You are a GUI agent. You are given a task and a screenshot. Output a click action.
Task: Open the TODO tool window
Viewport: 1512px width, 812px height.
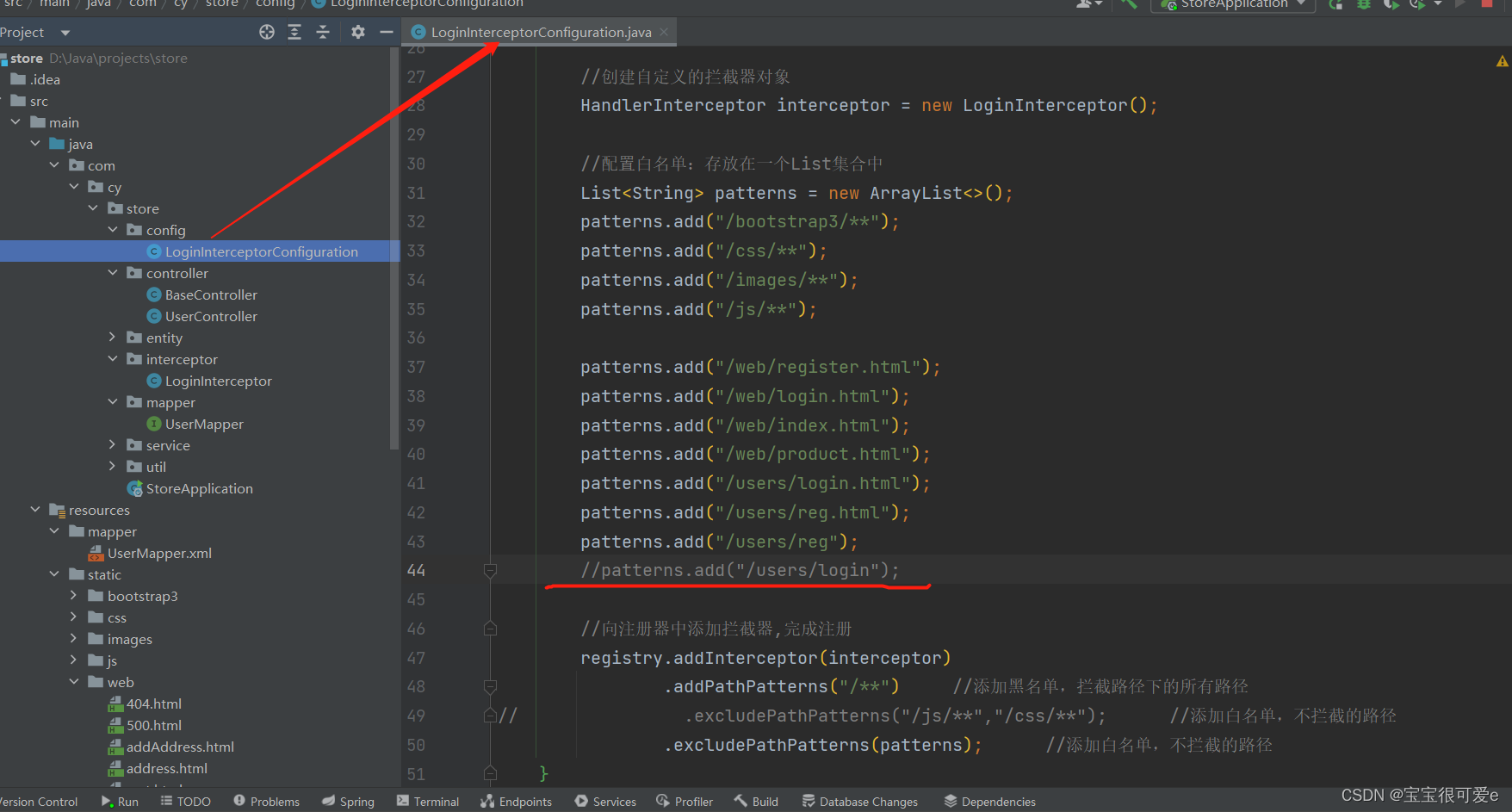click(185, 801)
